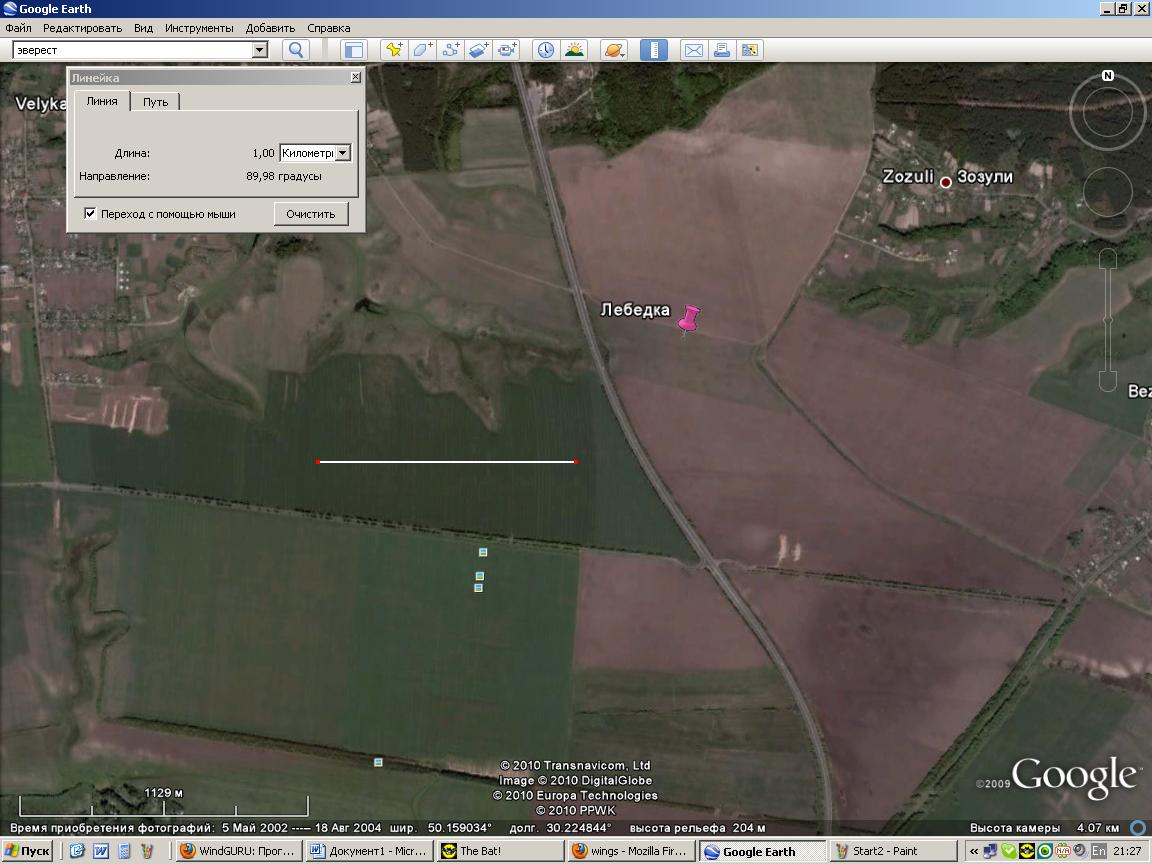The width and height of the screenshot is (1152, 864).
Task: Click the zoom slider on the right
Action: (x=1107, y=320)
